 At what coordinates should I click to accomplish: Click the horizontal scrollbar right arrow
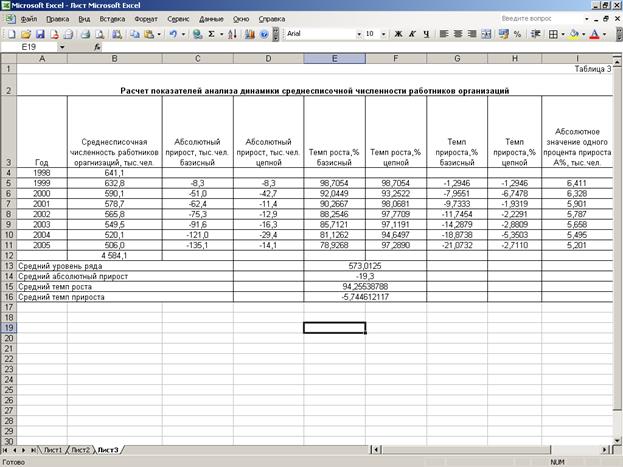(604, 450)
